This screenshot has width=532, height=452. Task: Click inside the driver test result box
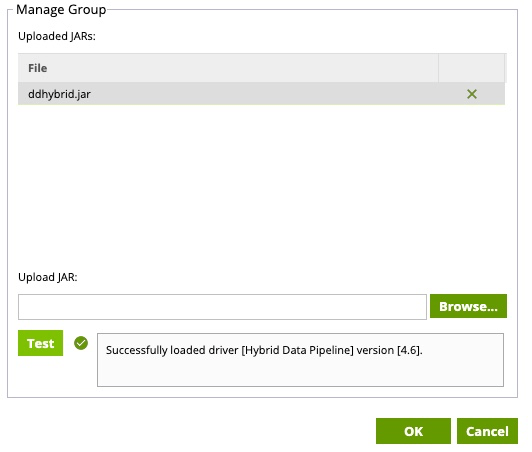point(300,360)
